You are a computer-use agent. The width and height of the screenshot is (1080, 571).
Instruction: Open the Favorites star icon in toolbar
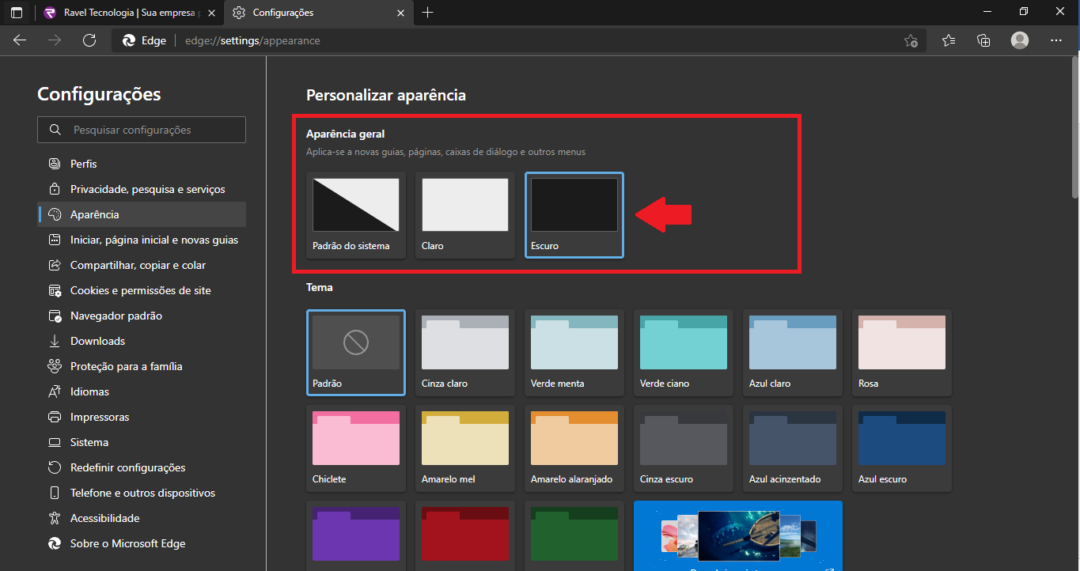948,41
